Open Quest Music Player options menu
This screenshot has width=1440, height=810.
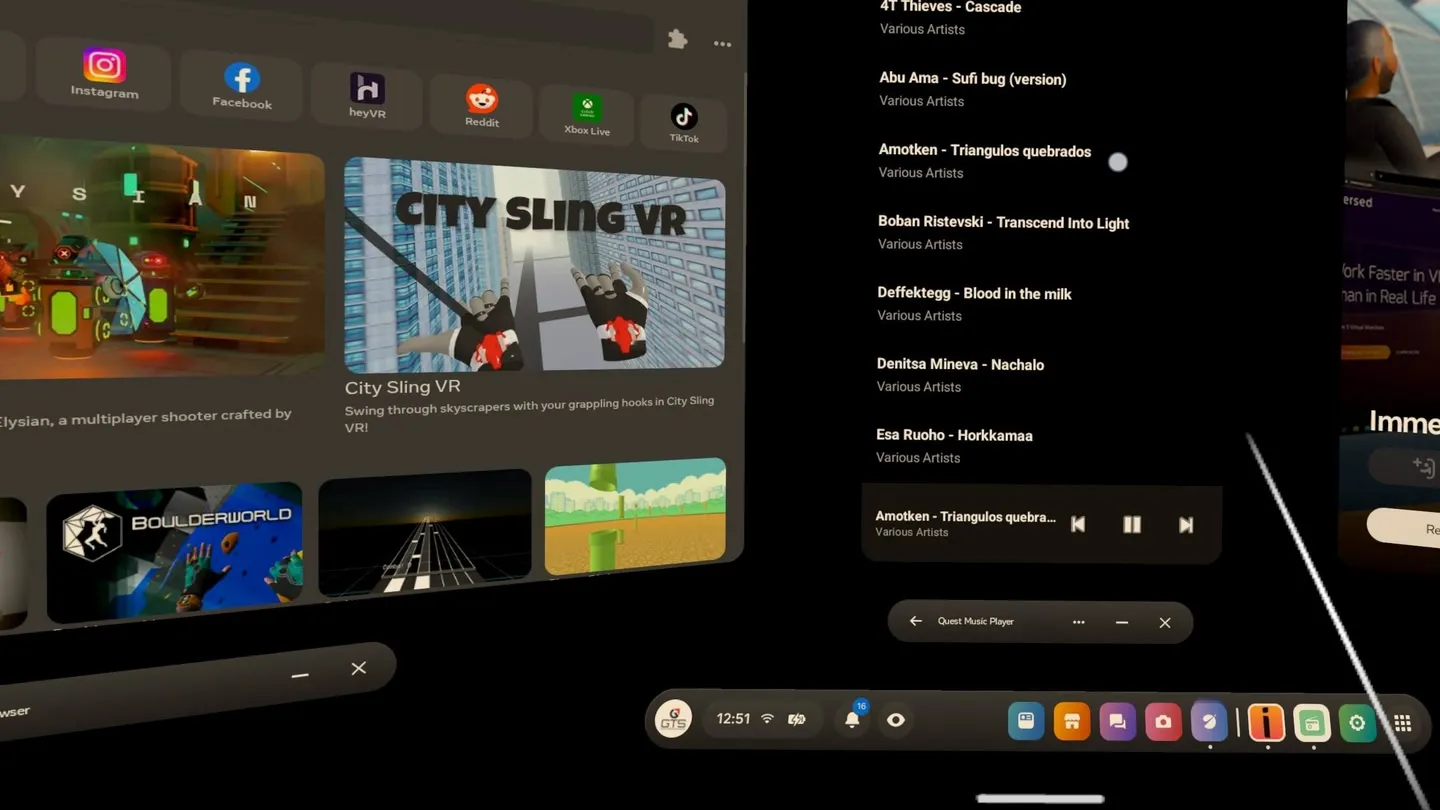point(1078,622)
